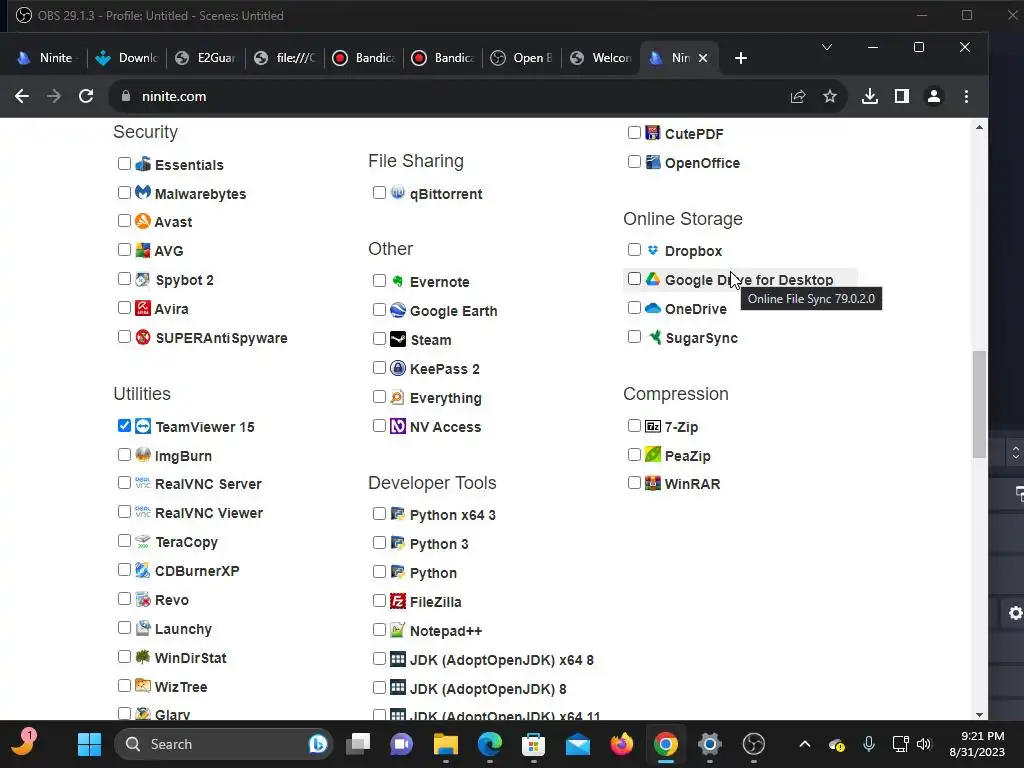Click the WinRAR books icon
1024x768 pixels.
[x=653, y=483]
